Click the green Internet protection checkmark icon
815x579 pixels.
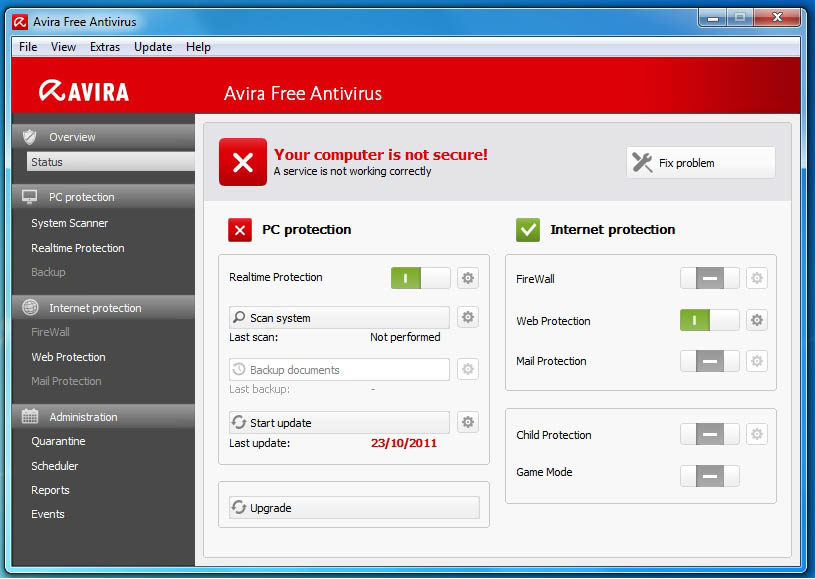[x=527, y=230]
